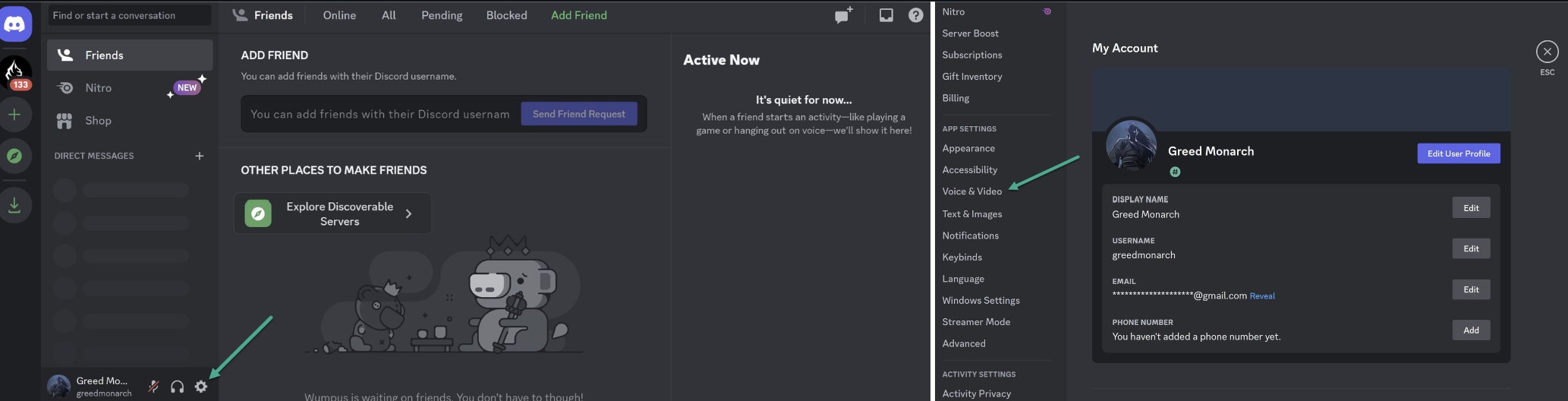This screenshot has width=1568, height=401.
Task: Add a server with plus icon
Action: 14,115
